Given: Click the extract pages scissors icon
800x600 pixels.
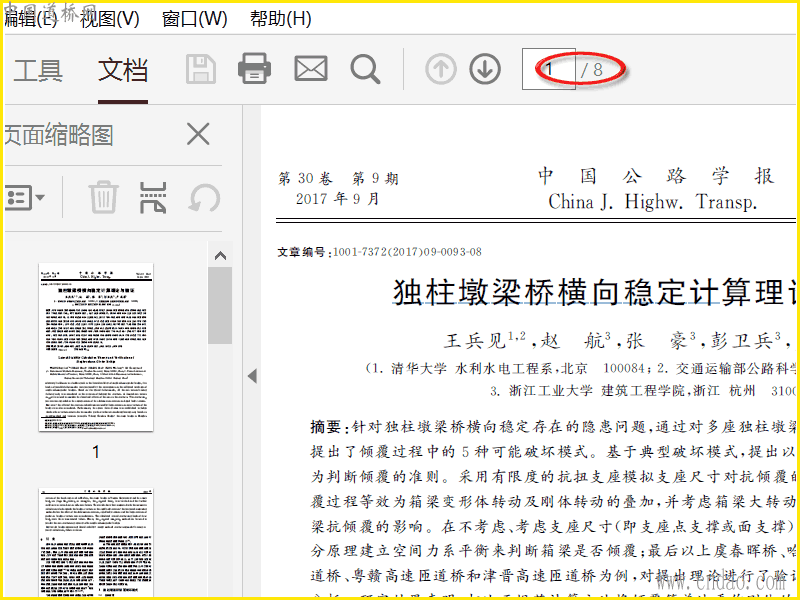Looking at the screenshot, I should pyautogui.click(x=153, y=197).
